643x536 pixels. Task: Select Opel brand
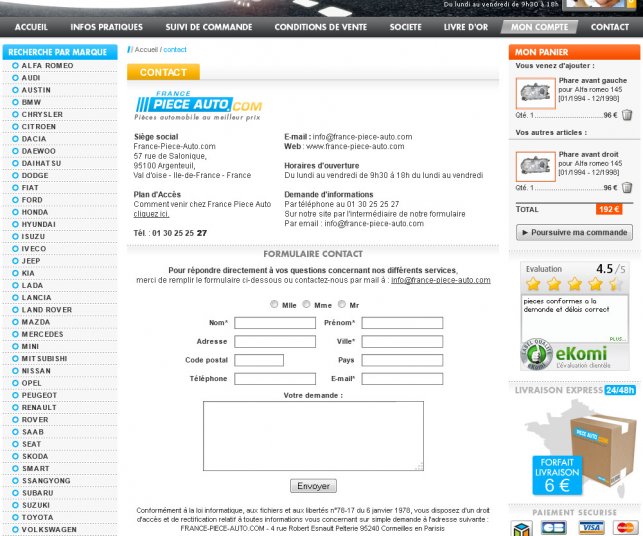pos(31,383)
